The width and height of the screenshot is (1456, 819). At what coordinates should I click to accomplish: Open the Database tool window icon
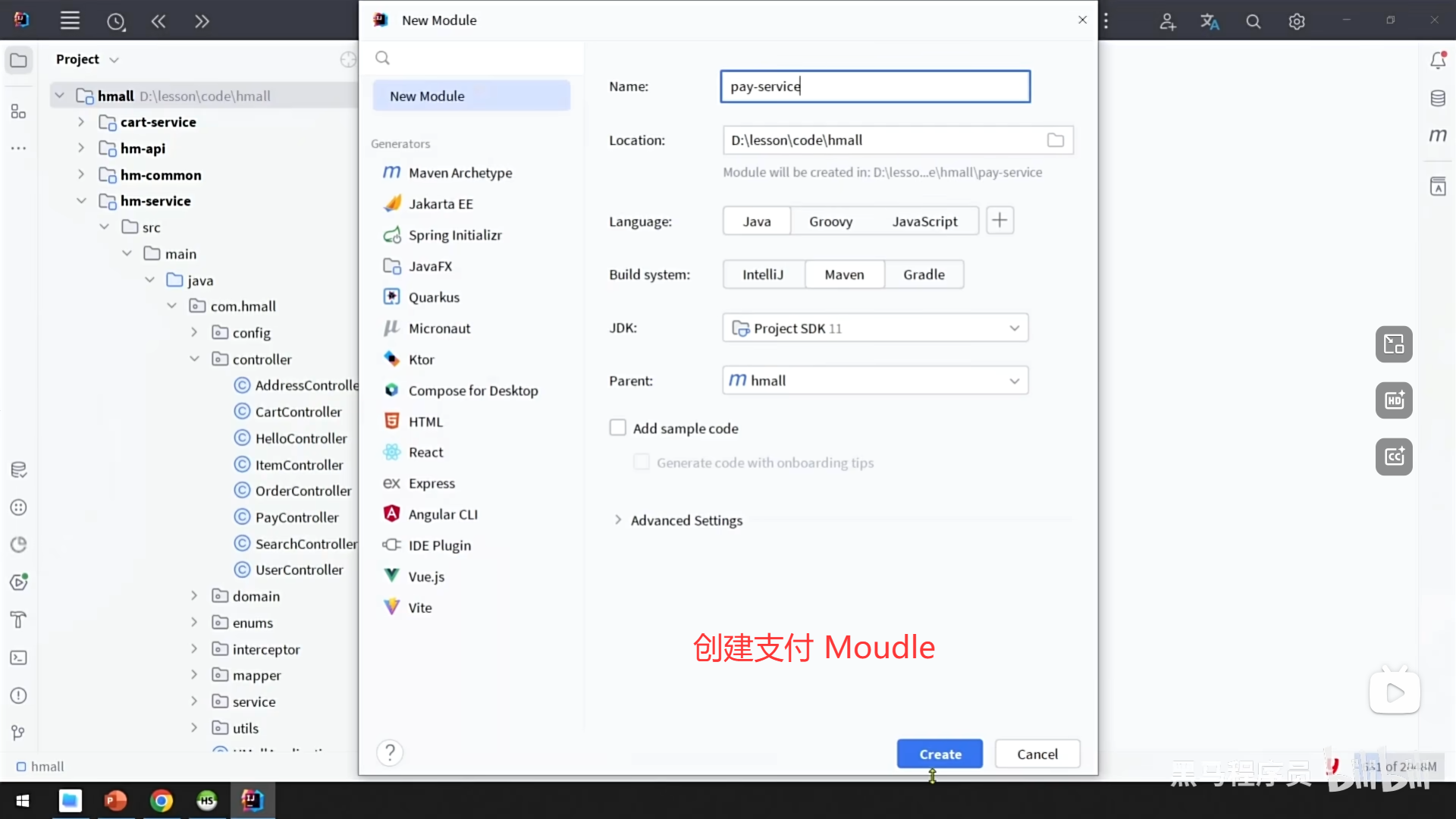click(x=1438, y=98)
